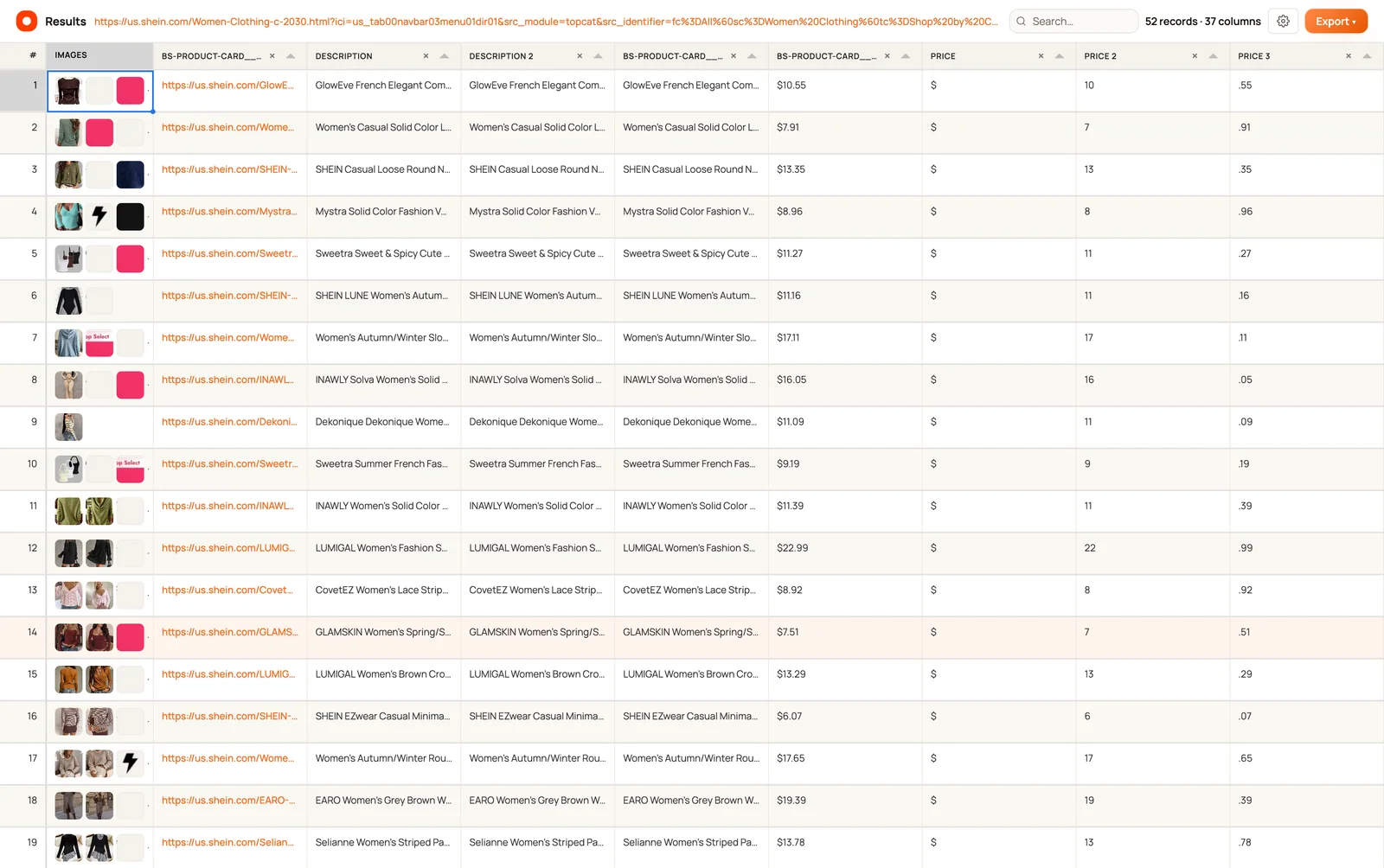Remove the DESCRIPTION 2 column with its X

[x=580, y=56]
